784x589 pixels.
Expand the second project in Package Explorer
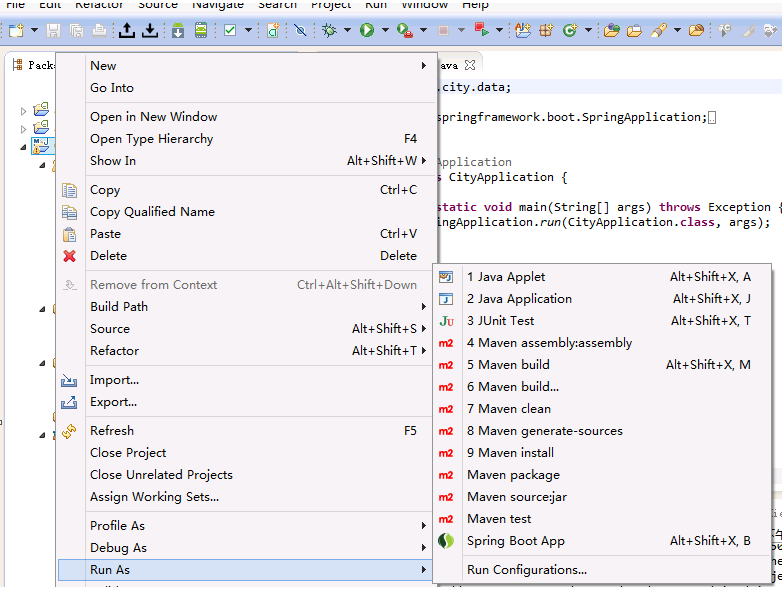23,130
